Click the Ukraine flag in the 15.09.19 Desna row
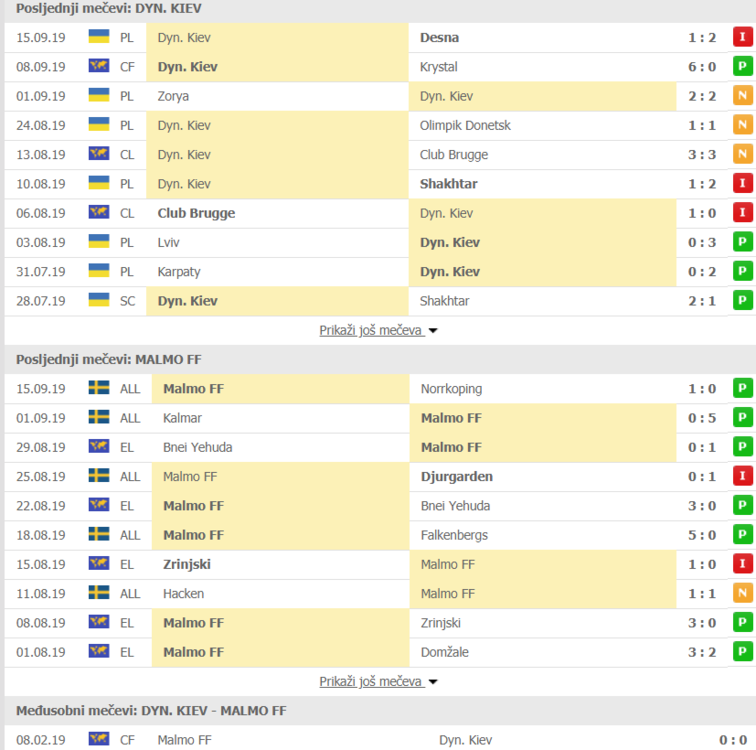The height and width of the screenshot is (750, 756). pyautogui.click(x=99, y=37)
